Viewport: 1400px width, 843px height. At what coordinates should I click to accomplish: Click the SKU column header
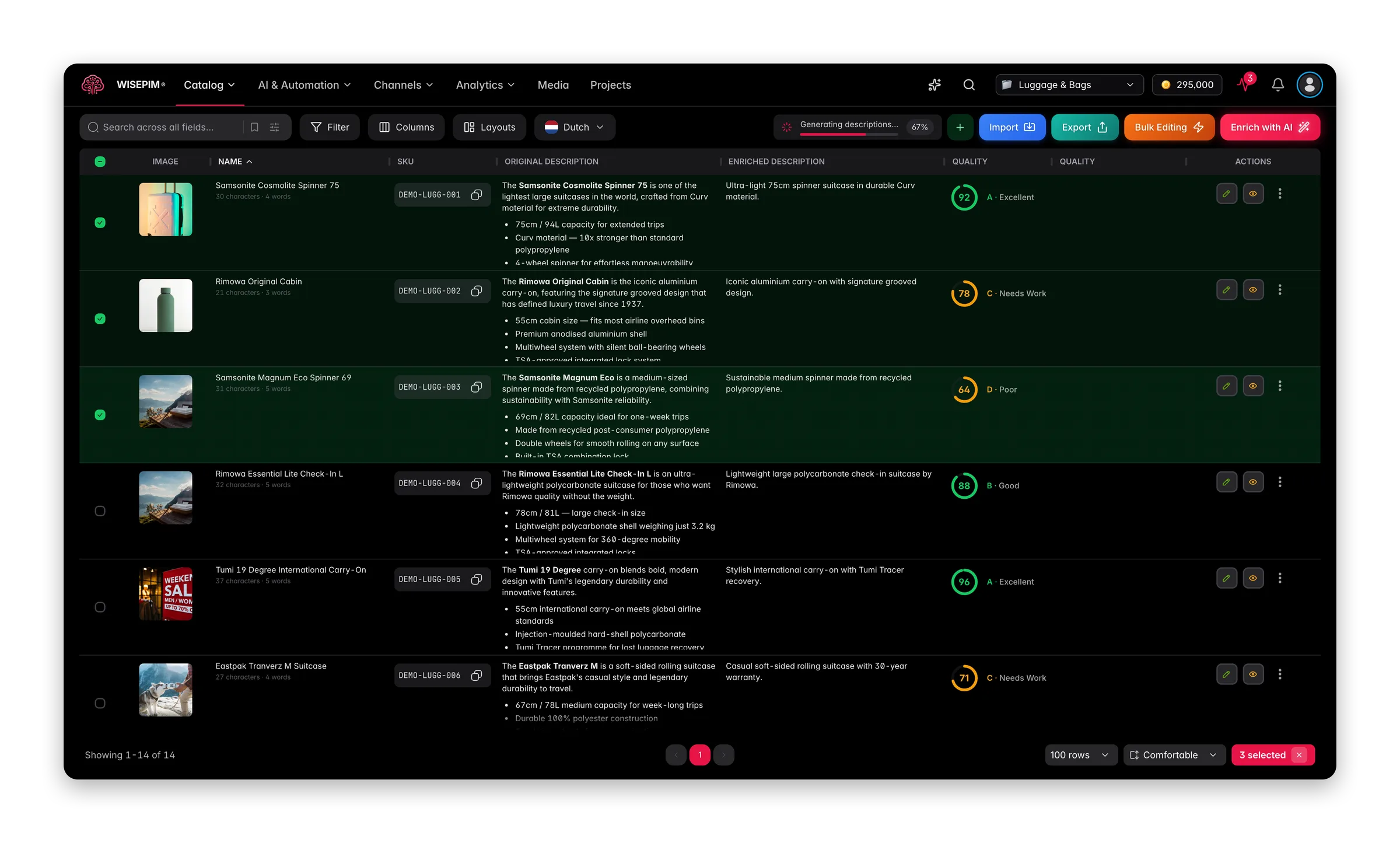(405, 162)
